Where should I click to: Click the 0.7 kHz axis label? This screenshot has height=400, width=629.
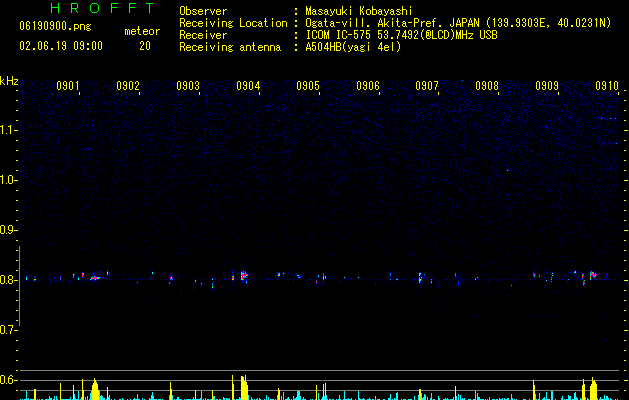click(8, 330)
